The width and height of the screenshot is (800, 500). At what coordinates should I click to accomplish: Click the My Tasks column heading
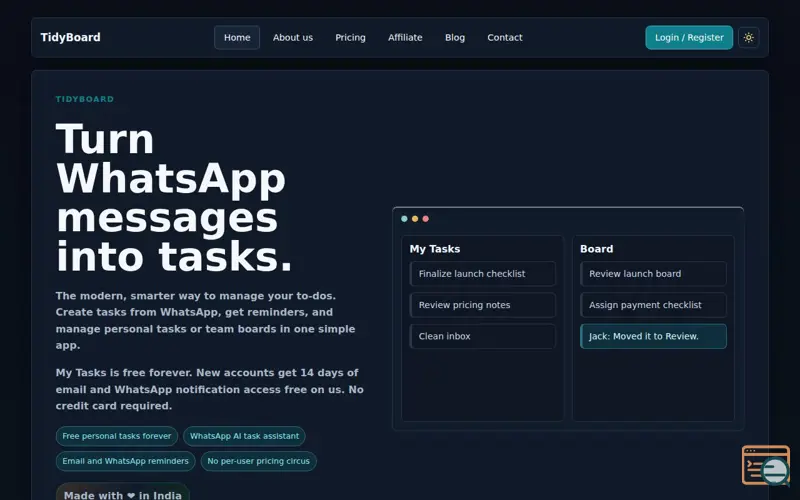(x=435, y=249)
